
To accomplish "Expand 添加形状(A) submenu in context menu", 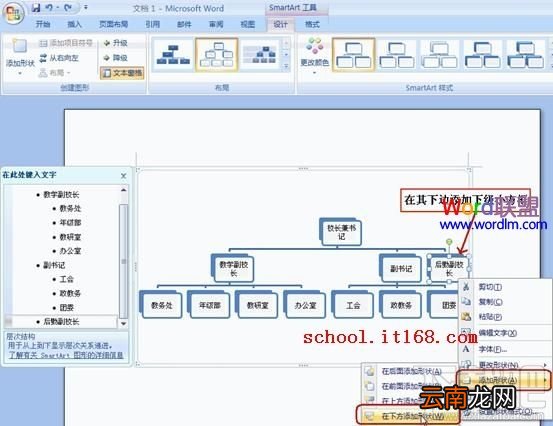I will (504, 380).
